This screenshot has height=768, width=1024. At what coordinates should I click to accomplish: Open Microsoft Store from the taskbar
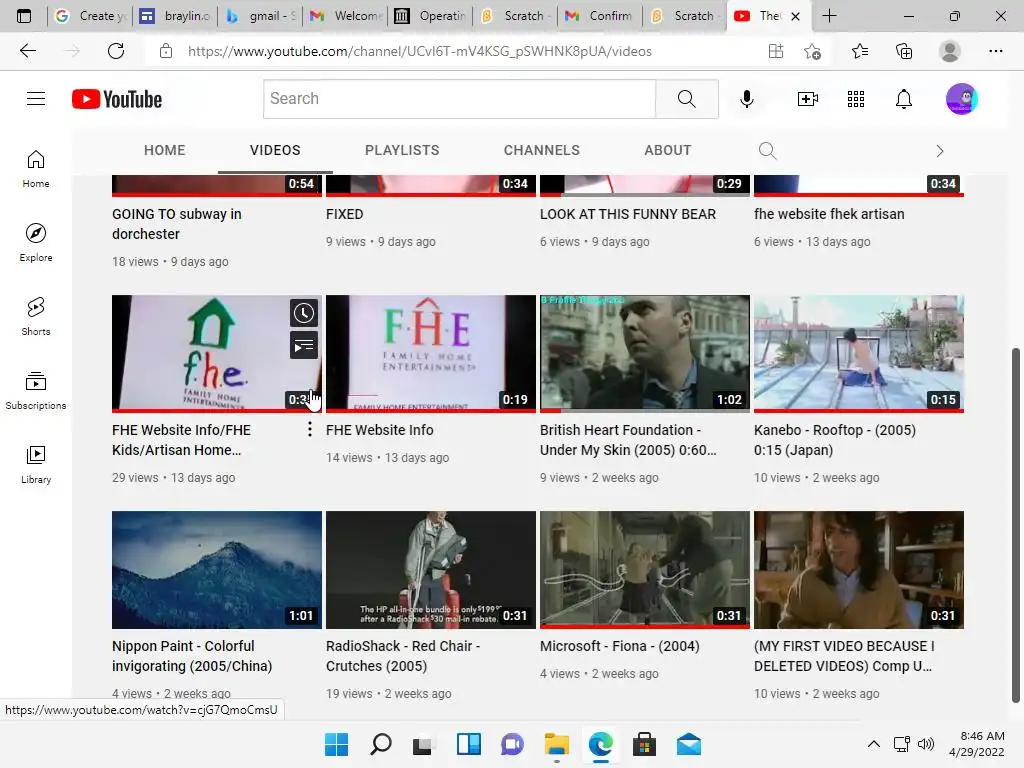point(645,744)
